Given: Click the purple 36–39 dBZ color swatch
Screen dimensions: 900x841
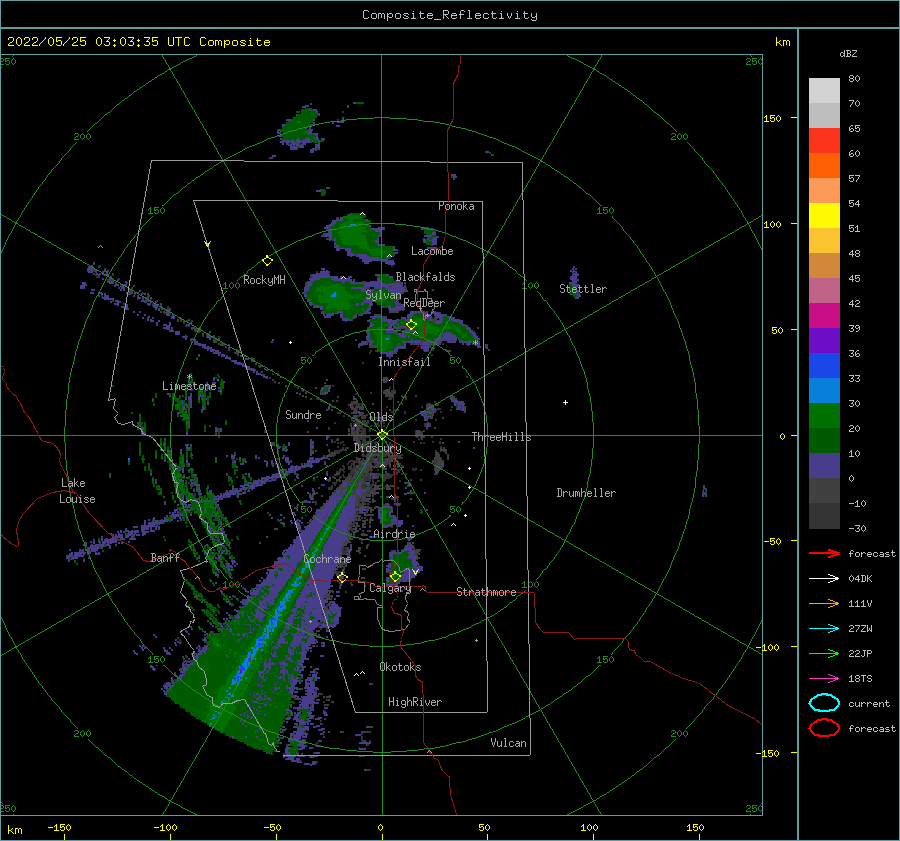Looking at the screenshot, I should tap(824, 340).
